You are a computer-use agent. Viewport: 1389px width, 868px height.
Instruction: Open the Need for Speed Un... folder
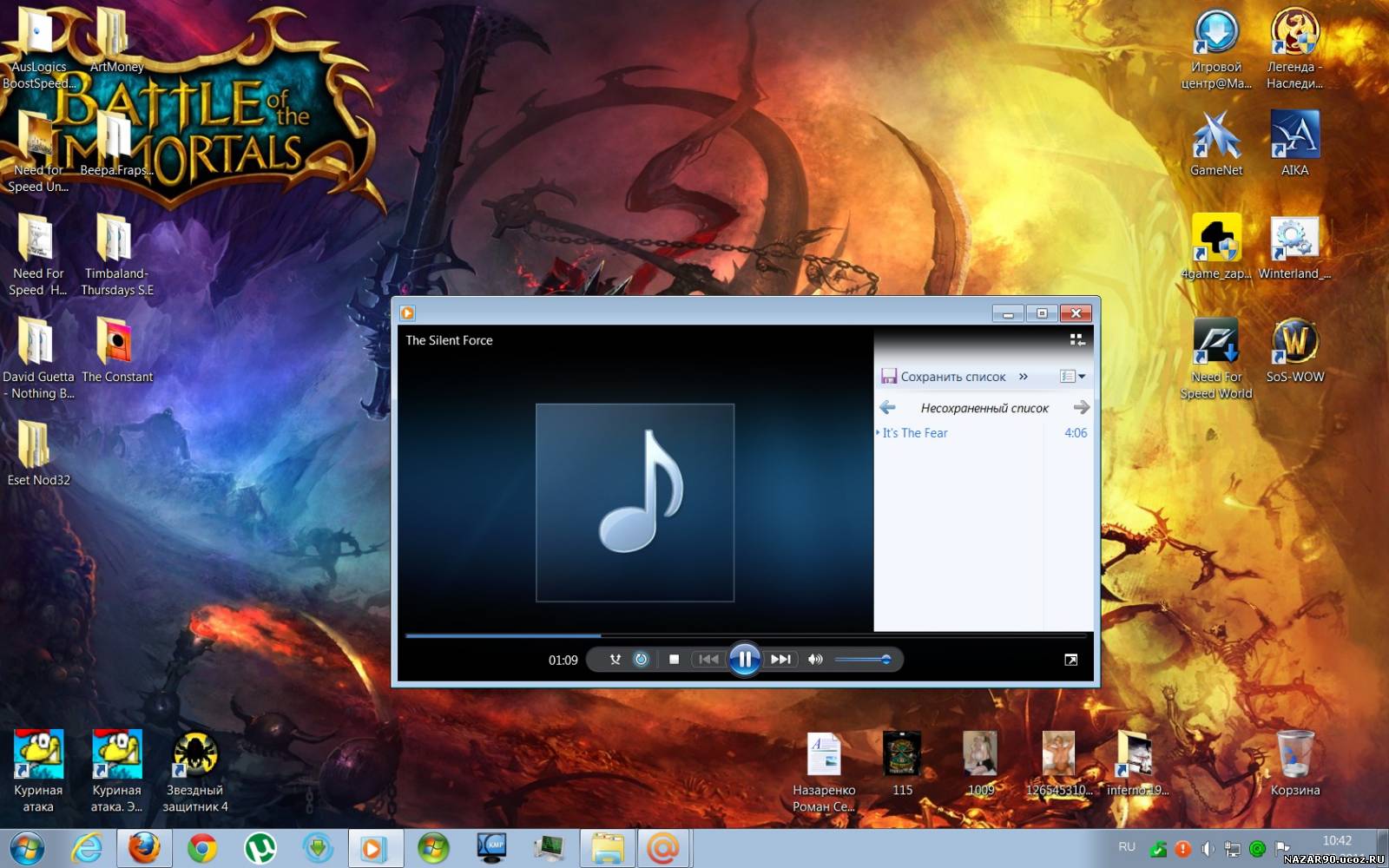(38, 153)
